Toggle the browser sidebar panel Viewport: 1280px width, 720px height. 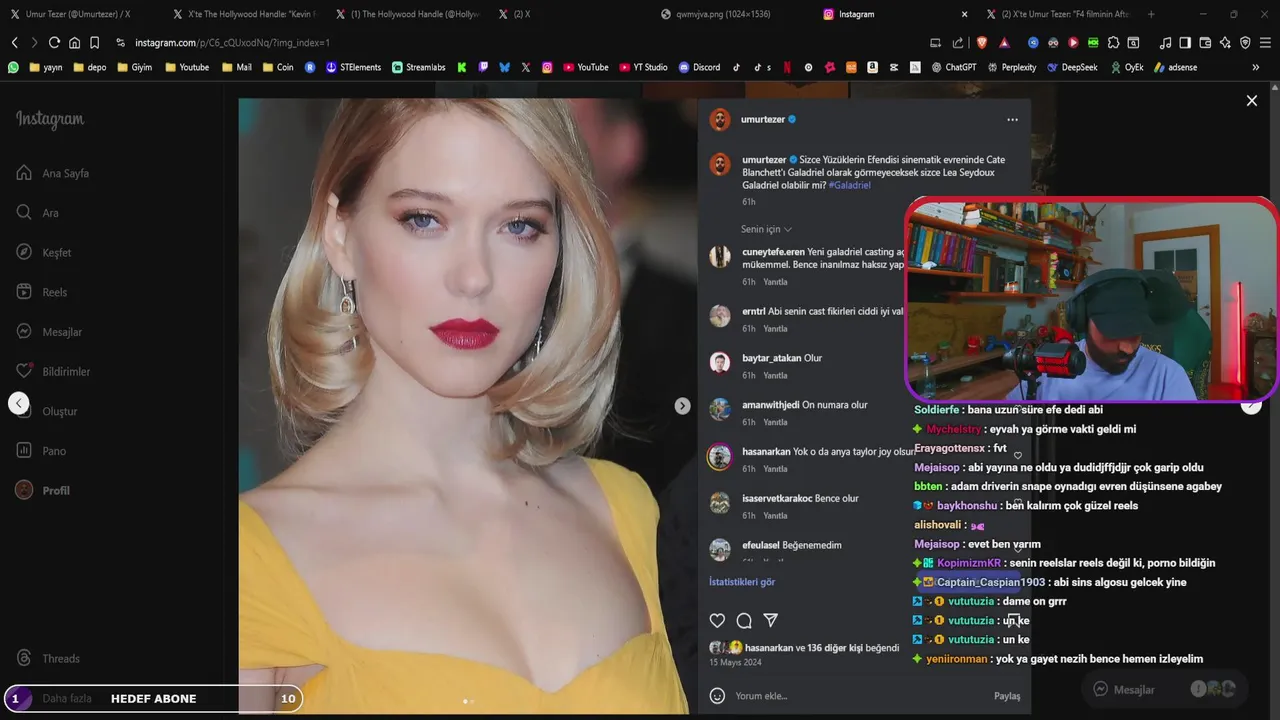(x=1185, y=43)
